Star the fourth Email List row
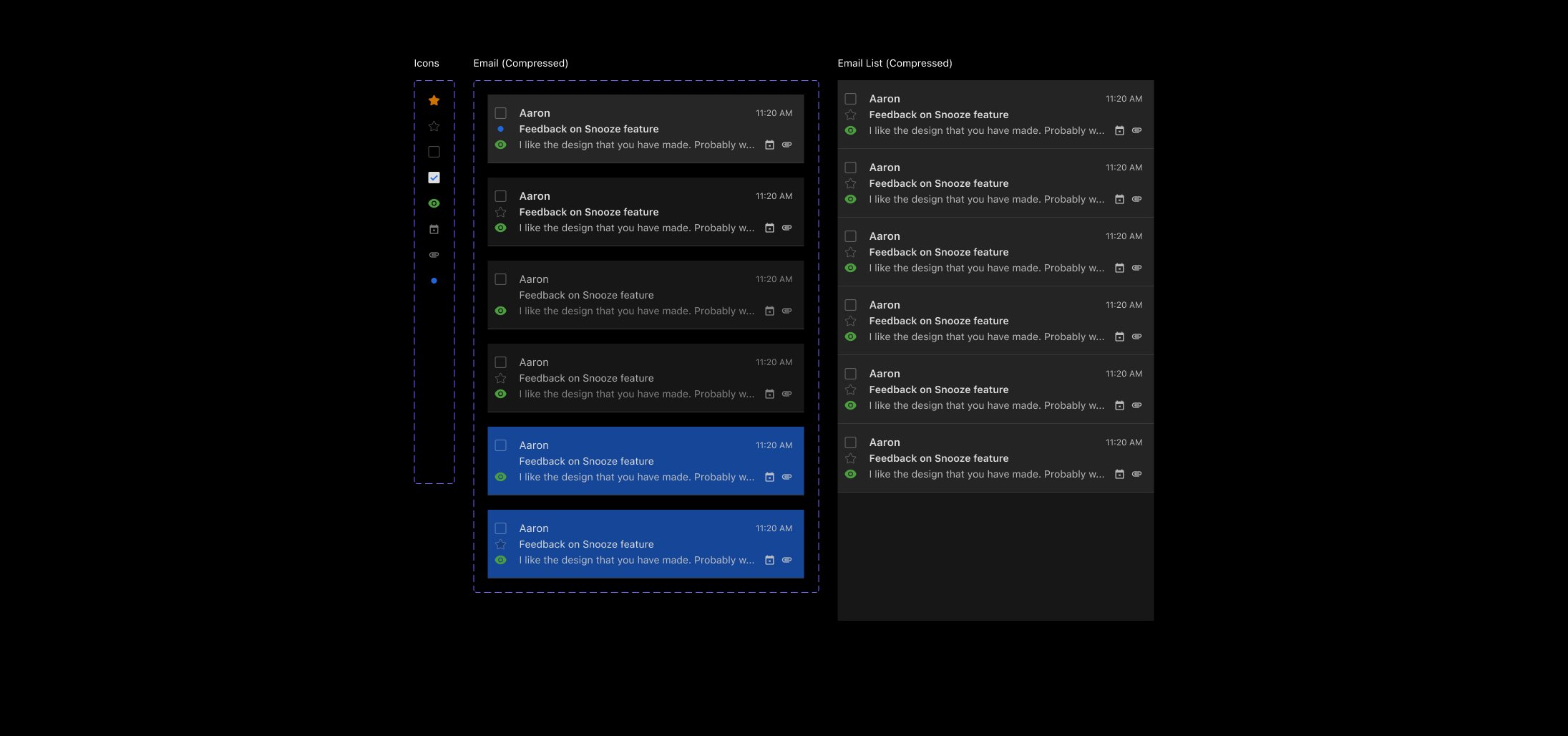Viewport: 1568px width, 736px height. [850, 321]
